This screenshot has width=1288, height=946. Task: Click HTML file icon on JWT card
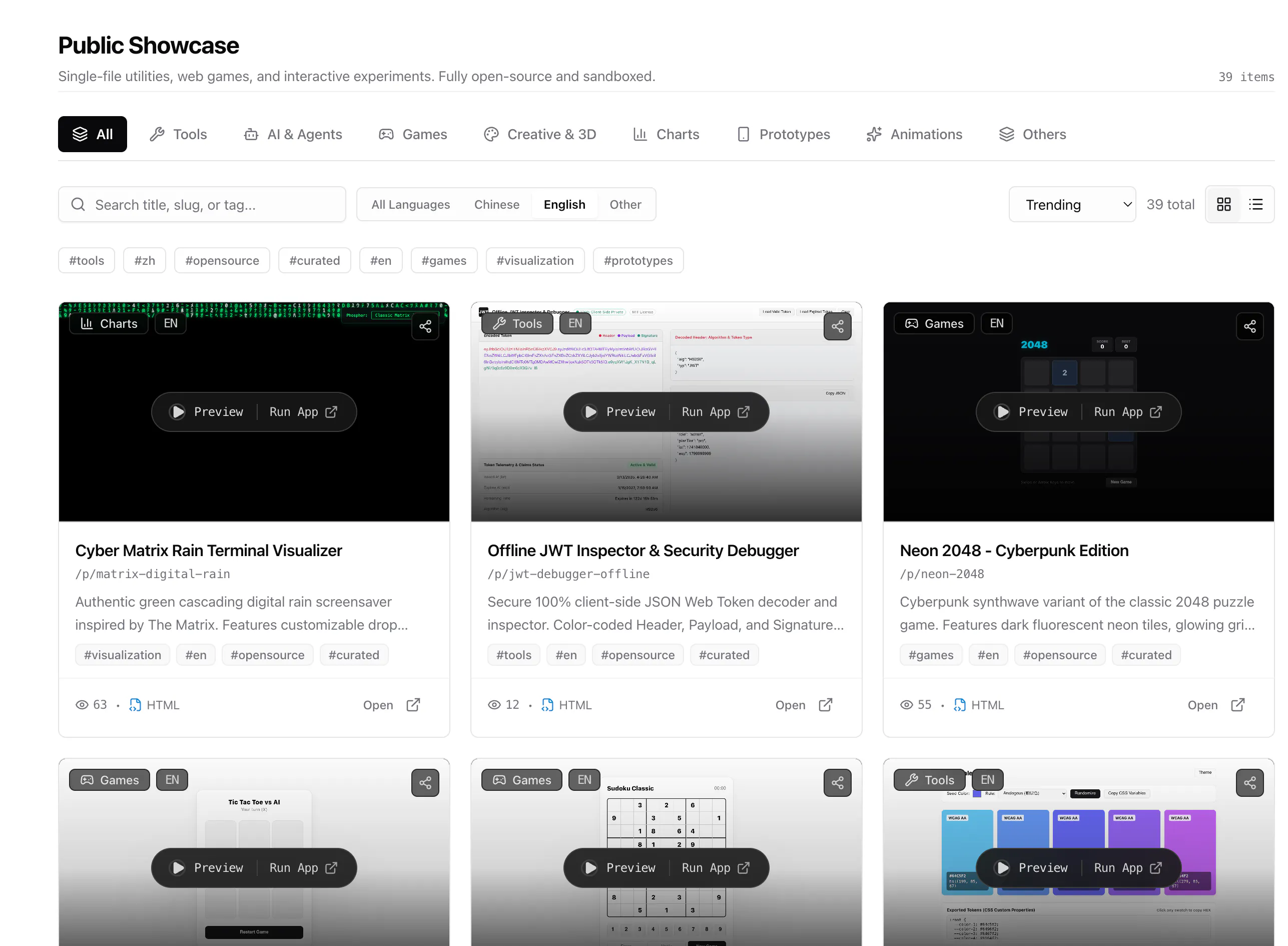click(x=547, y=704)
